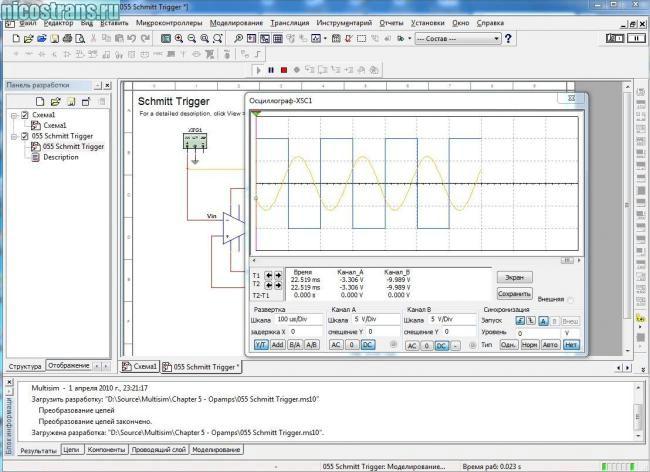
Task: Click the Open file folder icon
Action: [28, 39]
